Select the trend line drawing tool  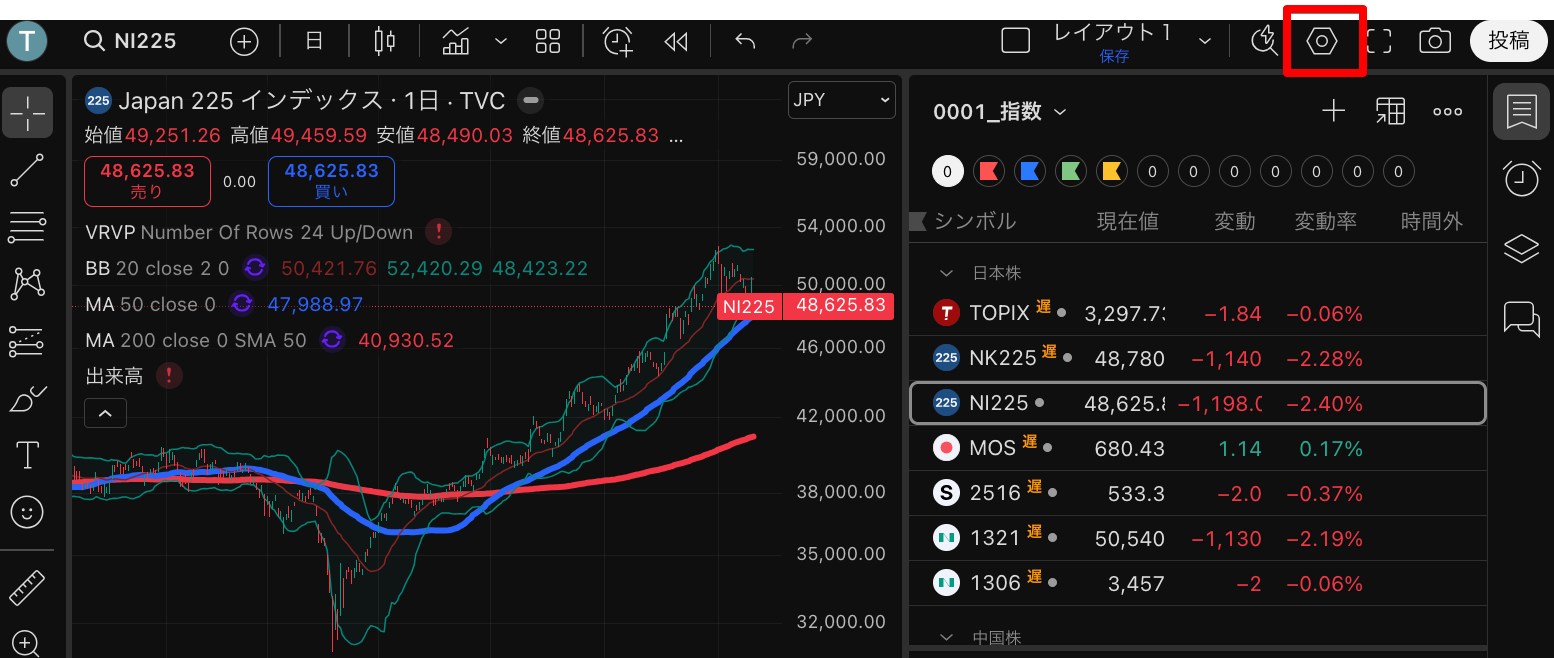27,170
